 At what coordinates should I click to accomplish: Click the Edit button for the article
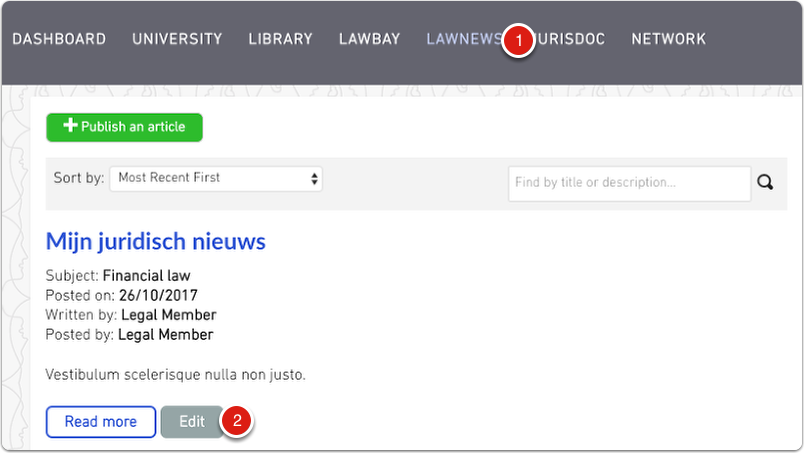(192, 422)
